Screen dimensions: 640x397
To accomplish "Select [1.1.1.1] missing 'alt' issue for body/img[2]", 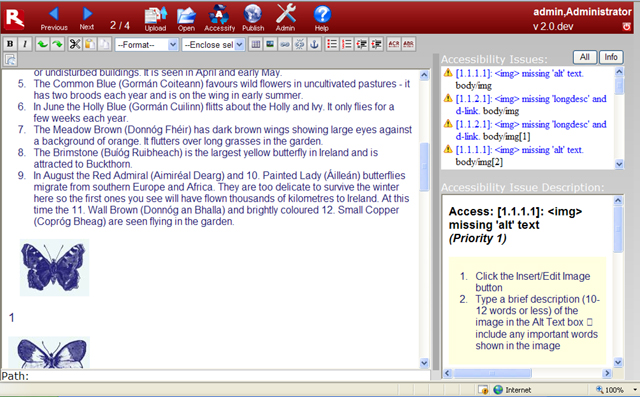I will [519, 156].
